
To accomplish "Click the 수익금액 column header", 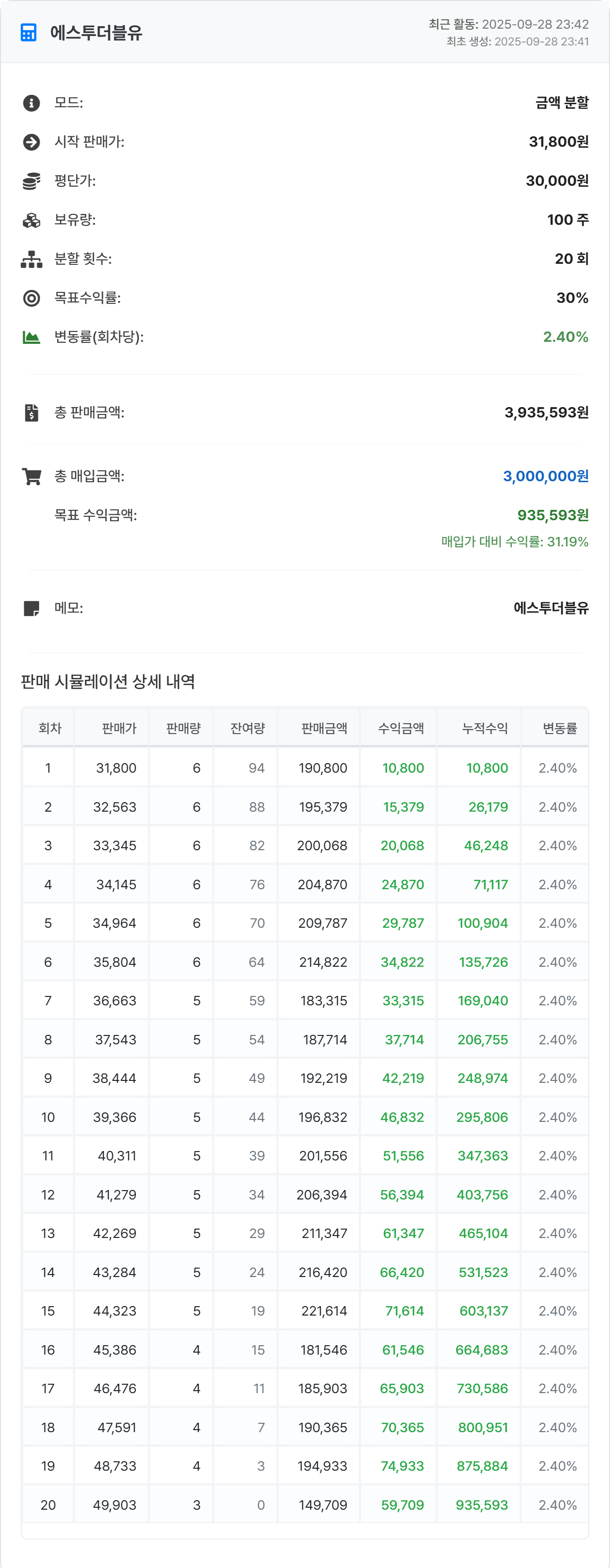I will point(400,728).
